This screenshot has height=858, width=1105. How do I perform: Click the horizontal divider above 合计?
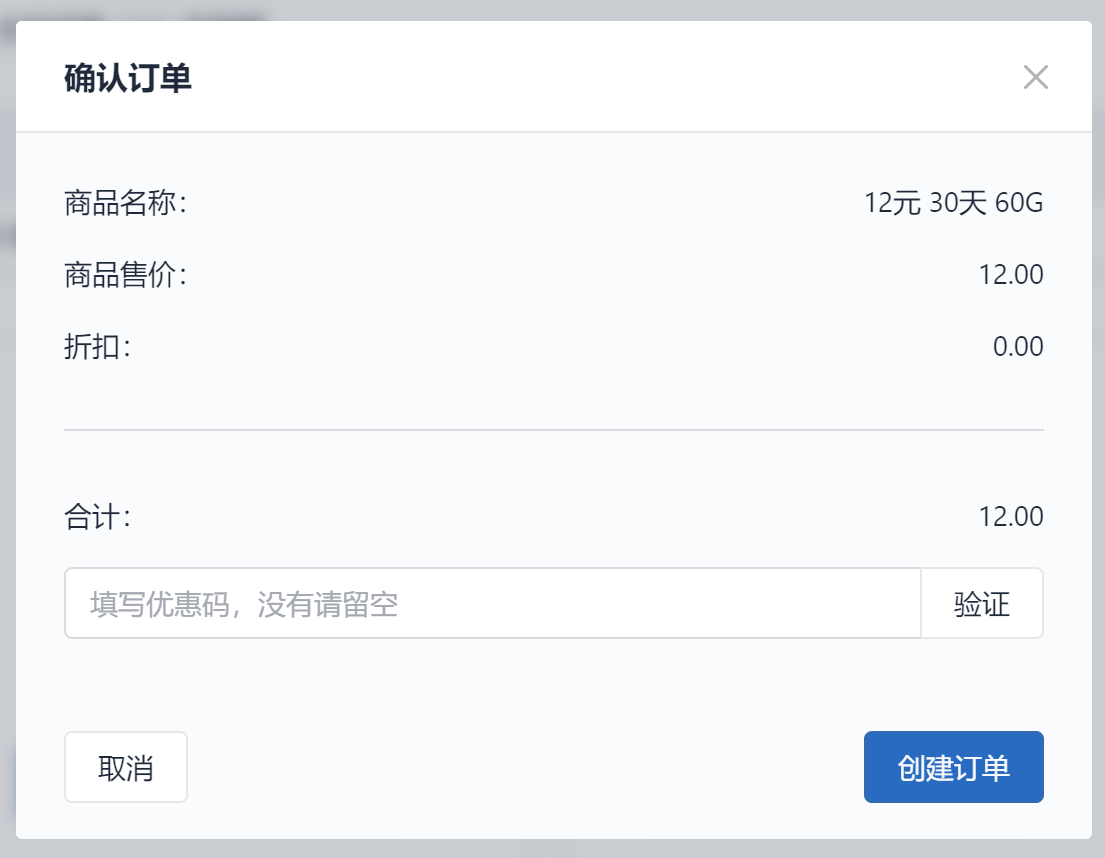pyautogui.click(x=554, y=430)
